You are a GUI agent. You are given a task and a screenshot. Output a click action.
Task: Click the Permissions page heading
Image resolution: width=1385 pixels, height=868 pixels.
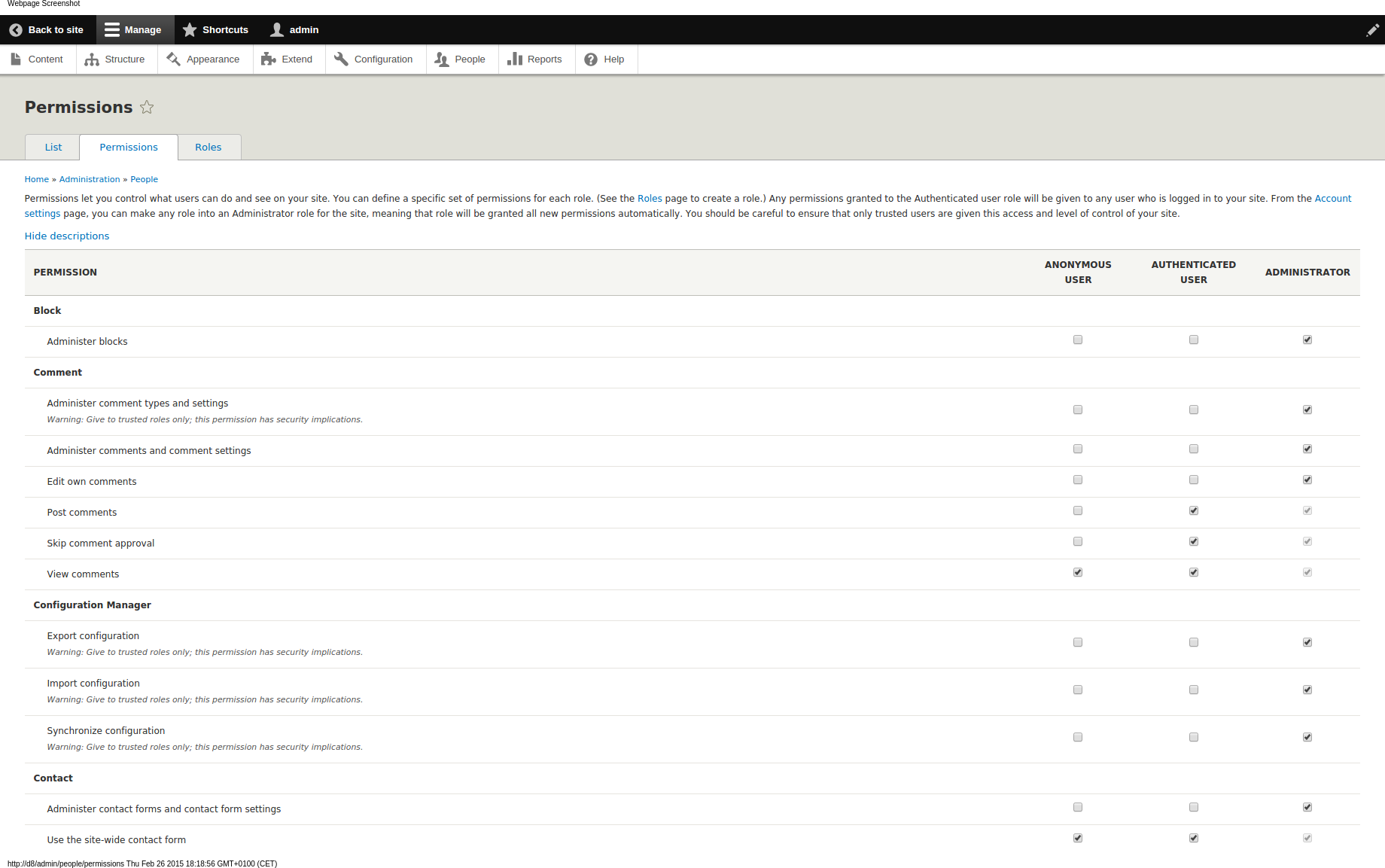pyautogui.click(x=79, y=108)
